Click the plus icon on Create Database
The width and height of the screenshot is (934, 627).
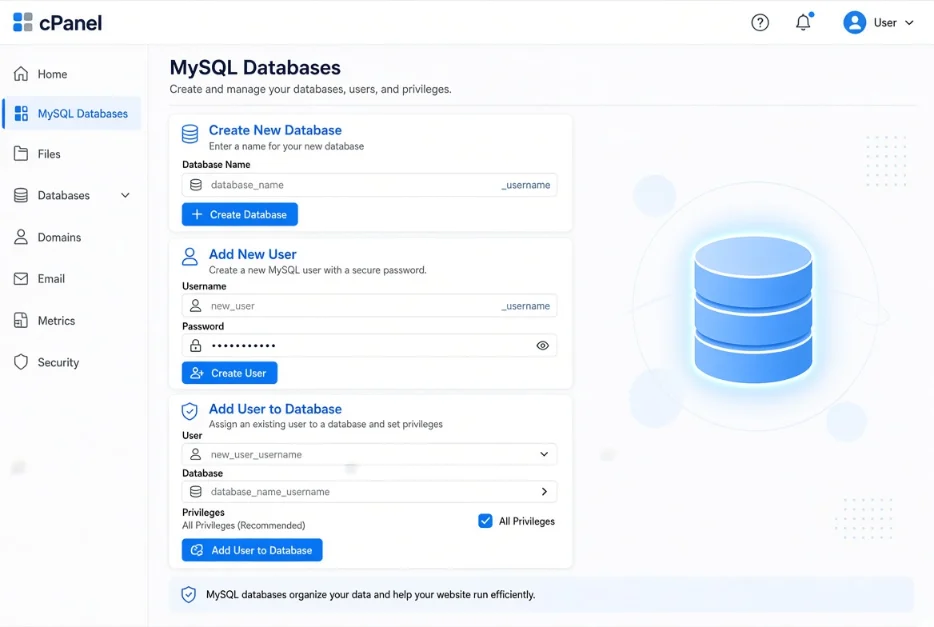pyautogui.click(x=197, y=214)
